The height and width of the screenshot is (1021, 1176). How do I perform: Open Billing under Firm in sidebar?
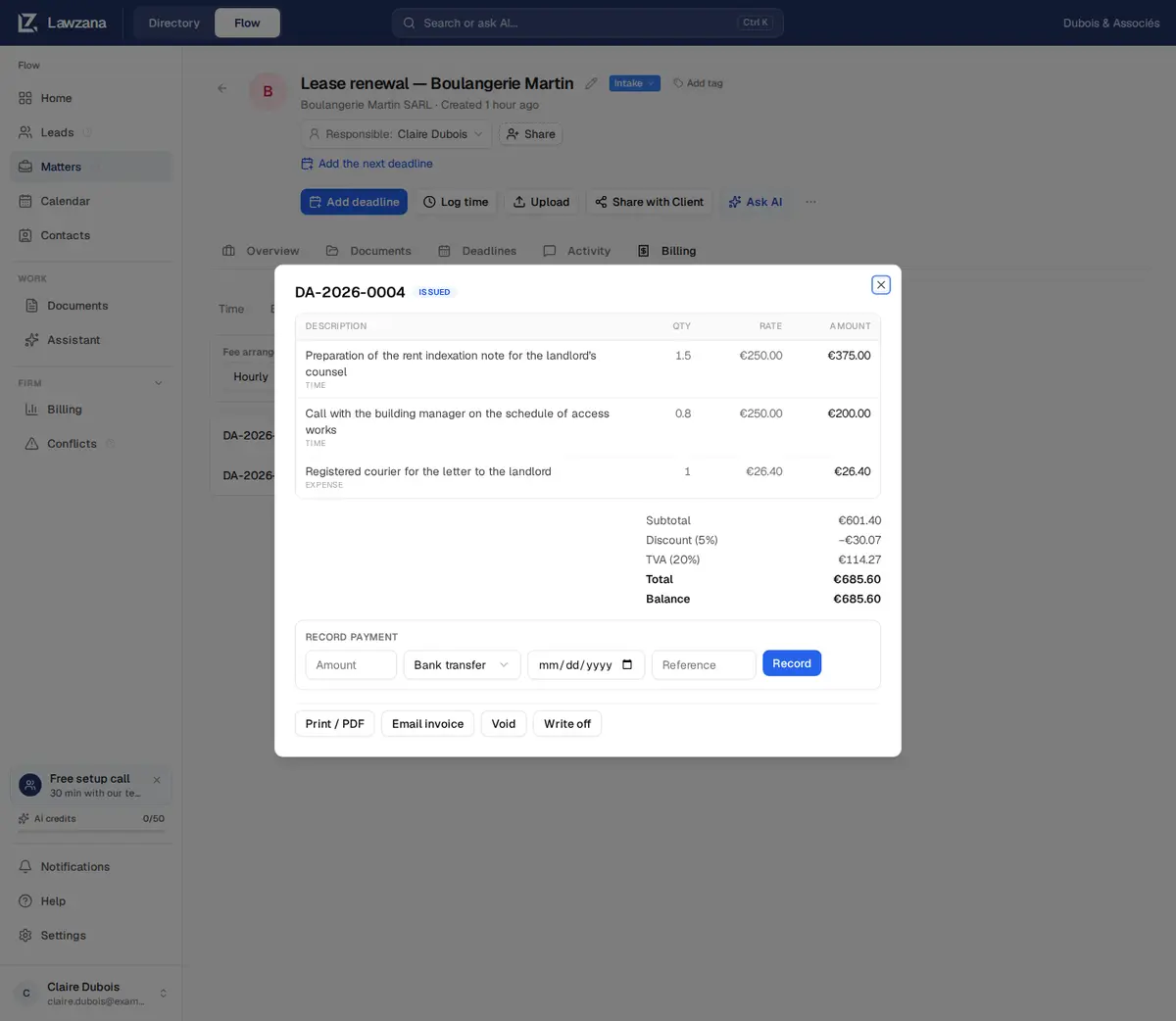pyautogui.click(x=90, y=410)
